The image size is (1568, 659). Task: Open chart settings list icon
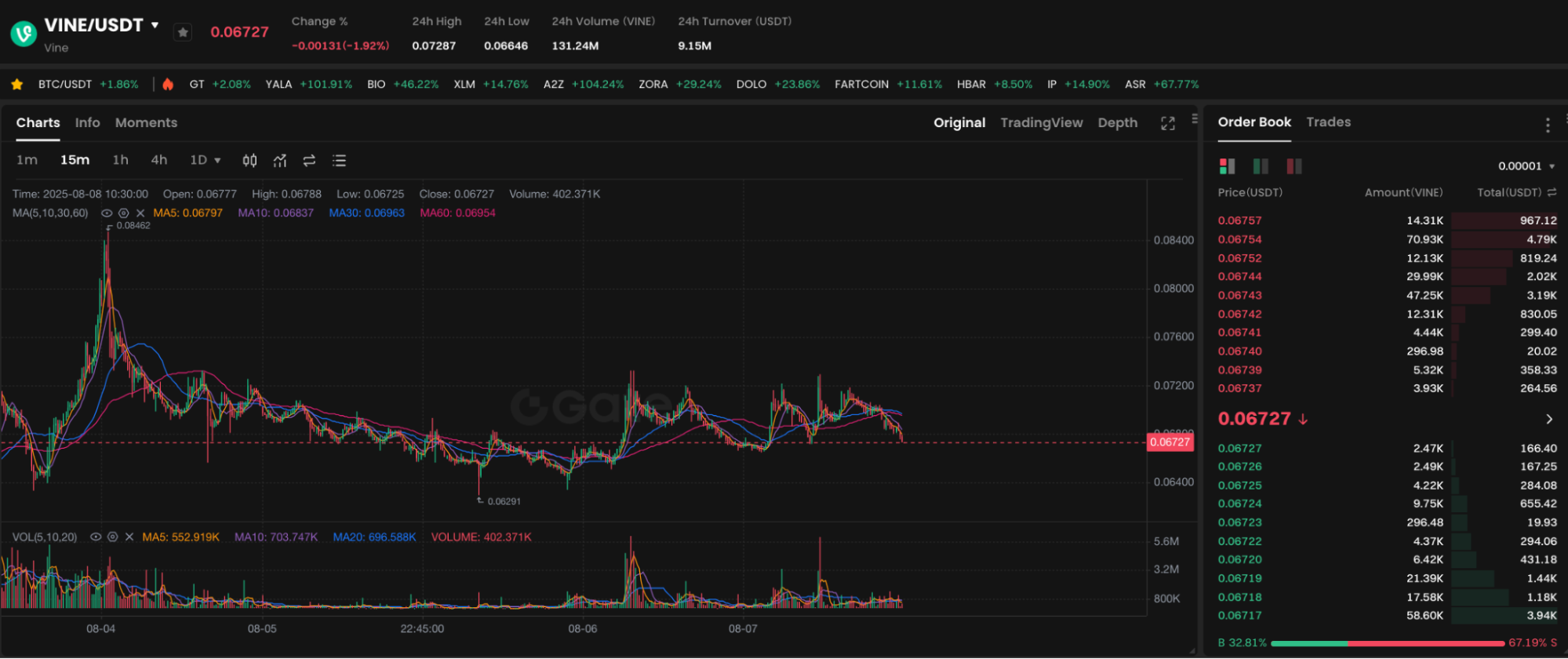coord(339,160)
